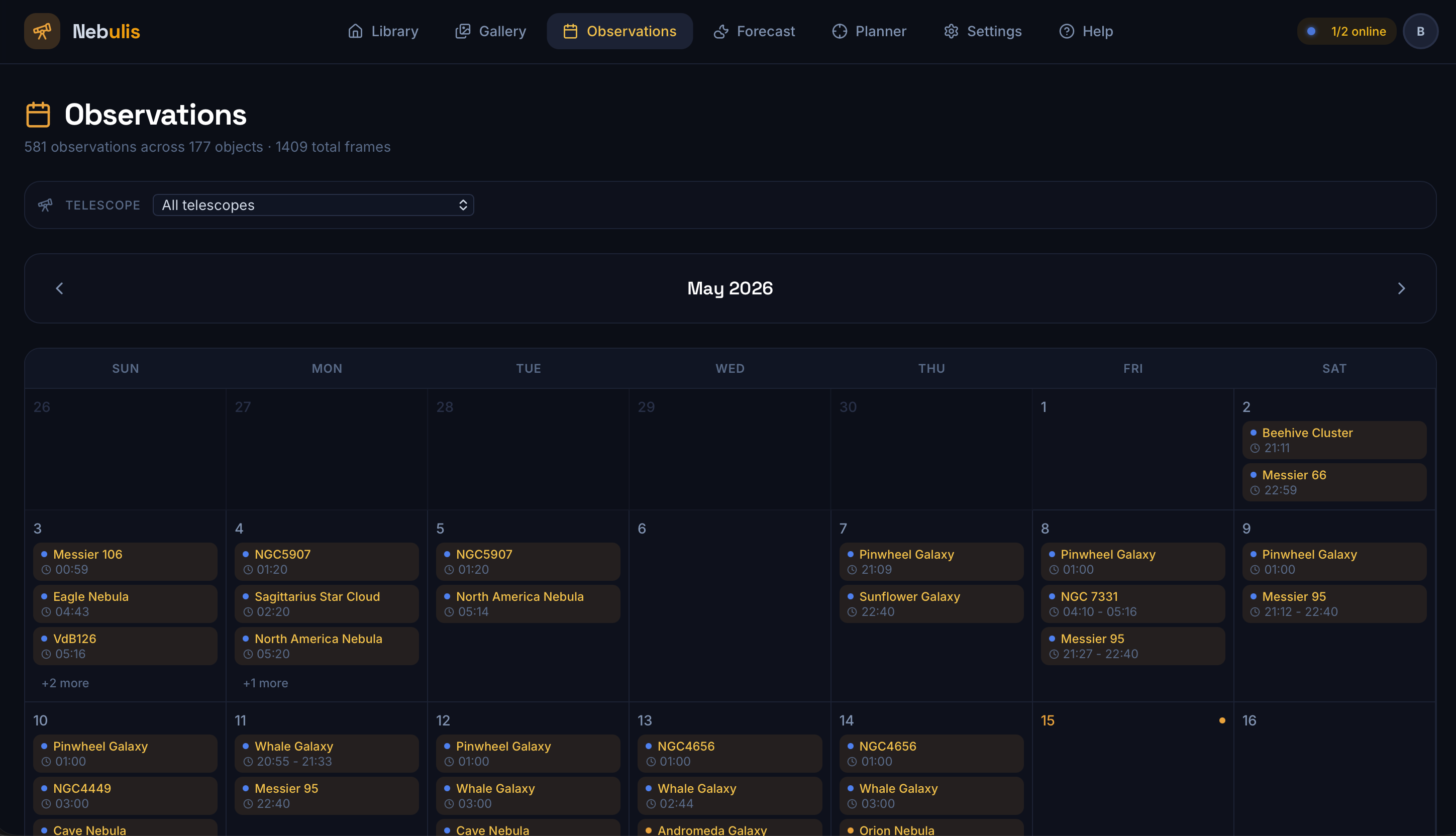Open Pinwheel Galaxy observation on May 9
The image size is (1456, 836).
point(1334,562)
